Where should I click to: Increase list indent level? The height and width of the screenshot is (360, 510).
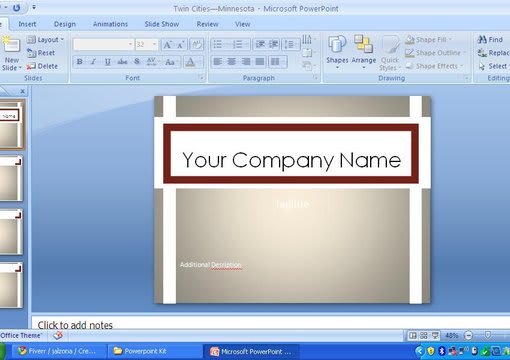[273, 44]
